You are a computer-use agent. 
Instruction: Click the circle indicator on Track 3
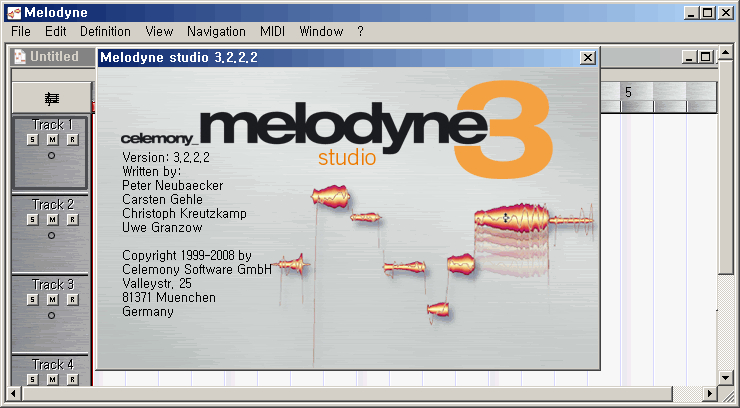click(51, 315)
